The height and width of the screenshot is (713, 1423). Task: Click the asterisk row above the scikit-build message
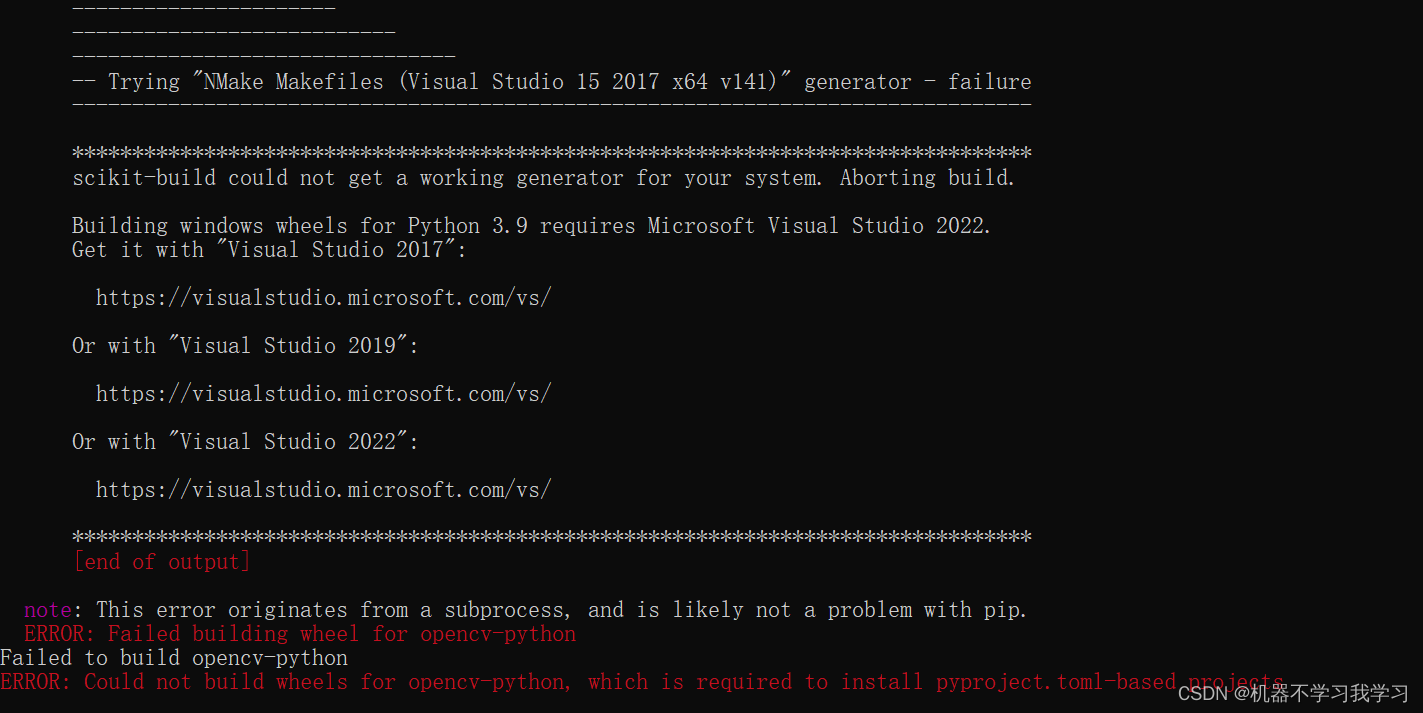(x=551, y=154)
